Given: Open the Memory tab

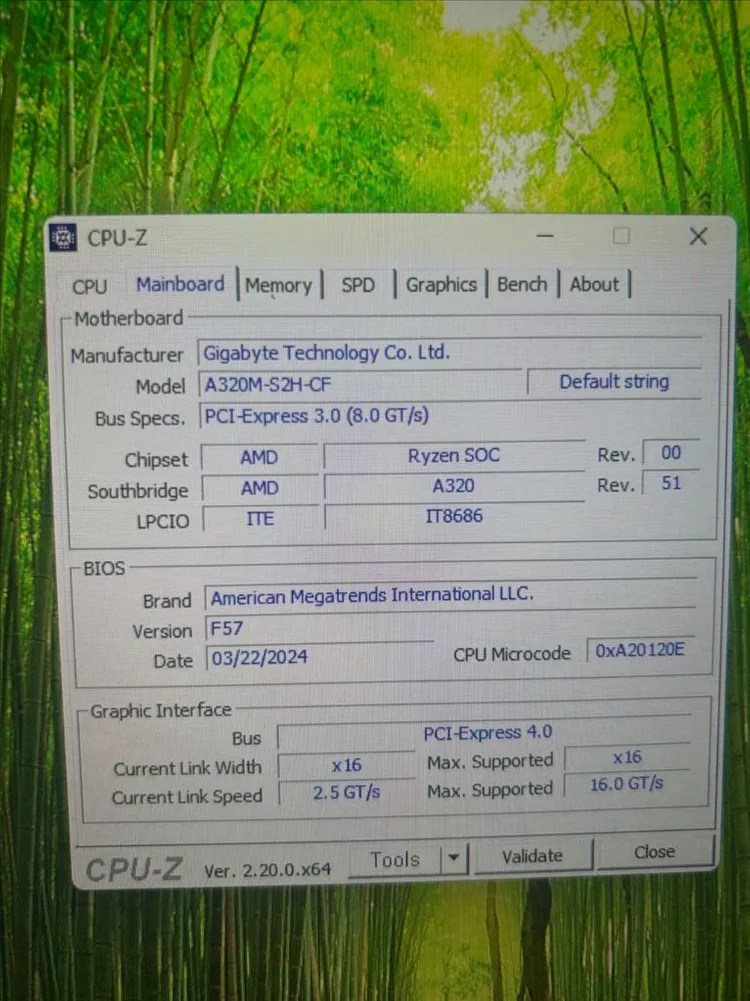Looking at the screenshot, I should [x=279, y=285].
